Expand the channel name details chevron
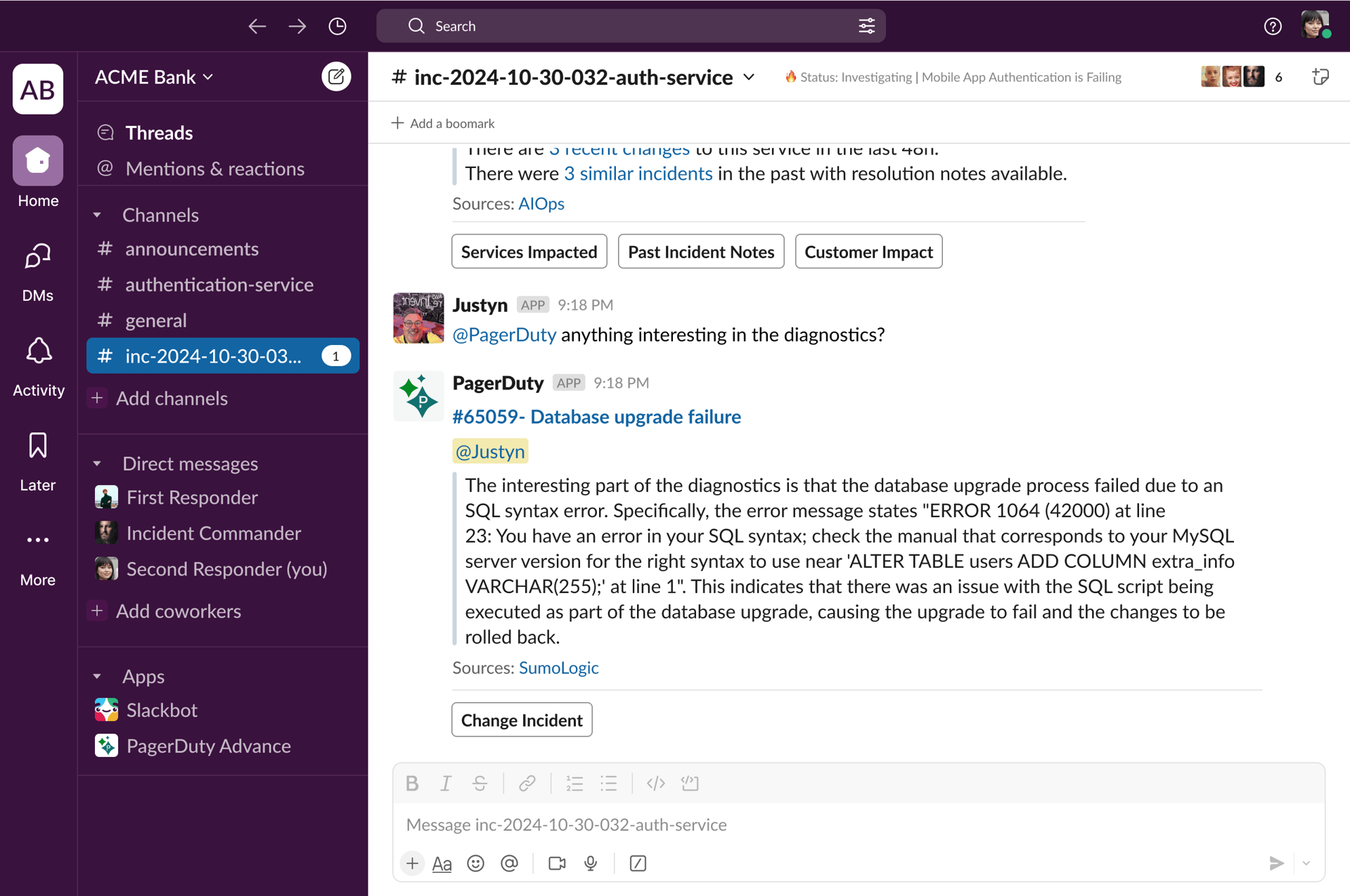1350x896 pixels. tap(750, 77)
